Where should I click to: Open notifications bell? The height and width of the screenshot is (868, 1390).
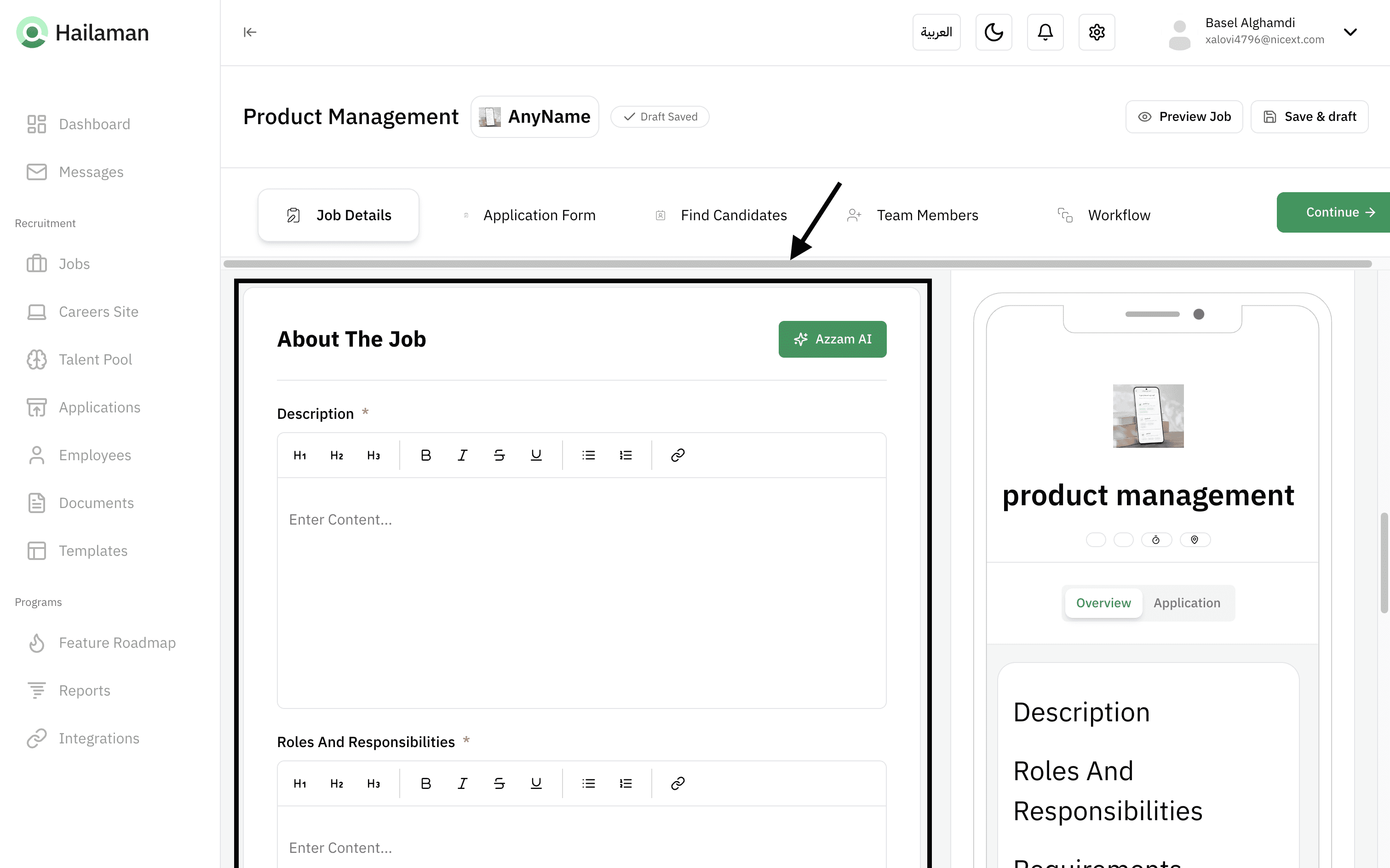tap(1045, 32)
